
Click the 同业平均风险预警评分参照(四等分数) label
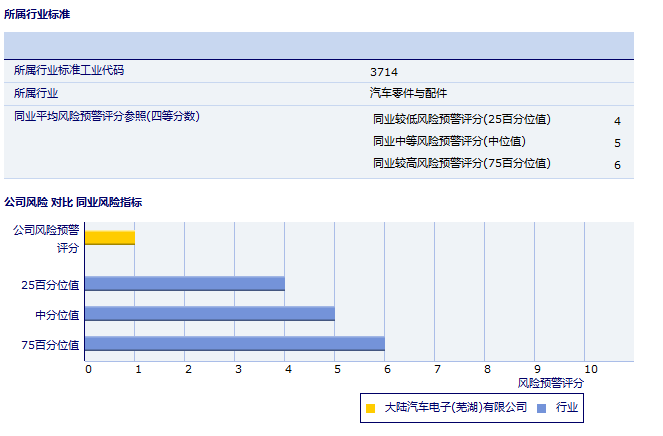107,117
